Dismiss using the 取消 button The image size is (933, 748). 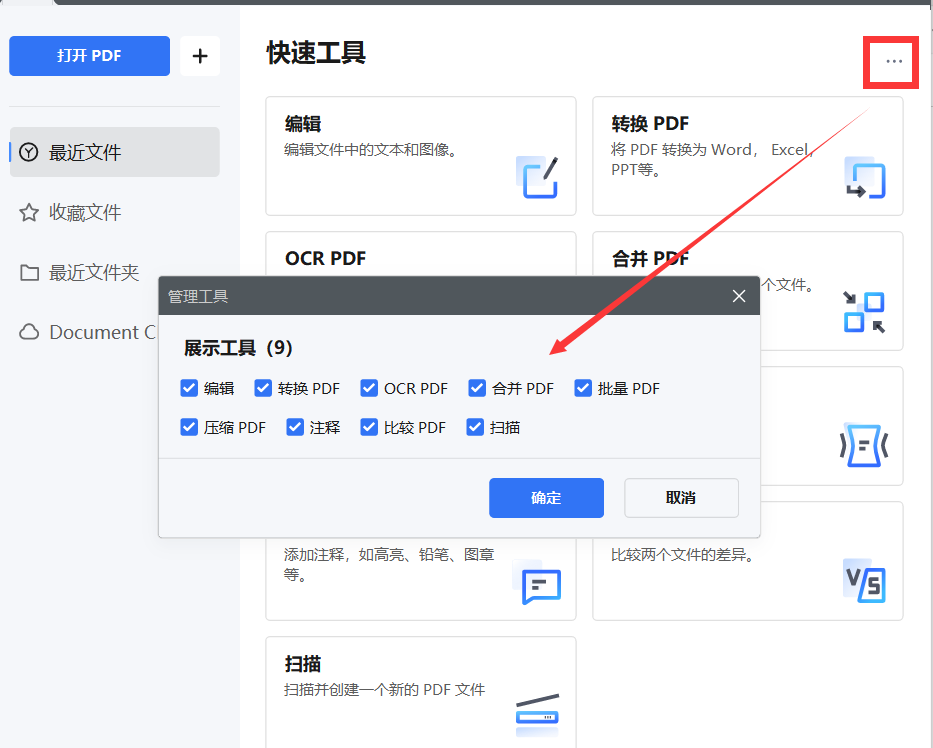(681, 498)
